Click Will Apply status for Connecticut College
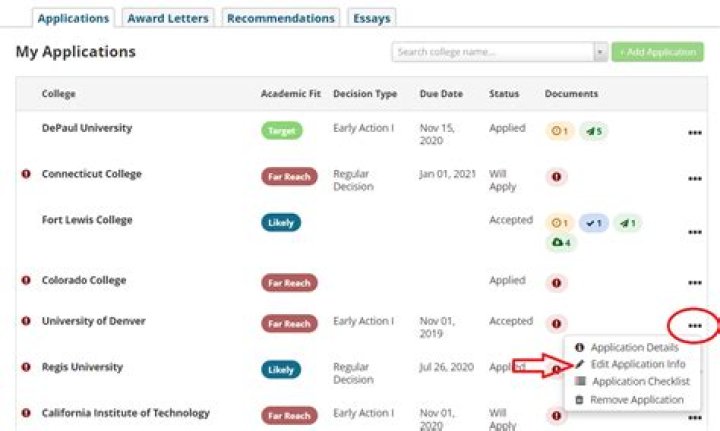 point(502,180)
